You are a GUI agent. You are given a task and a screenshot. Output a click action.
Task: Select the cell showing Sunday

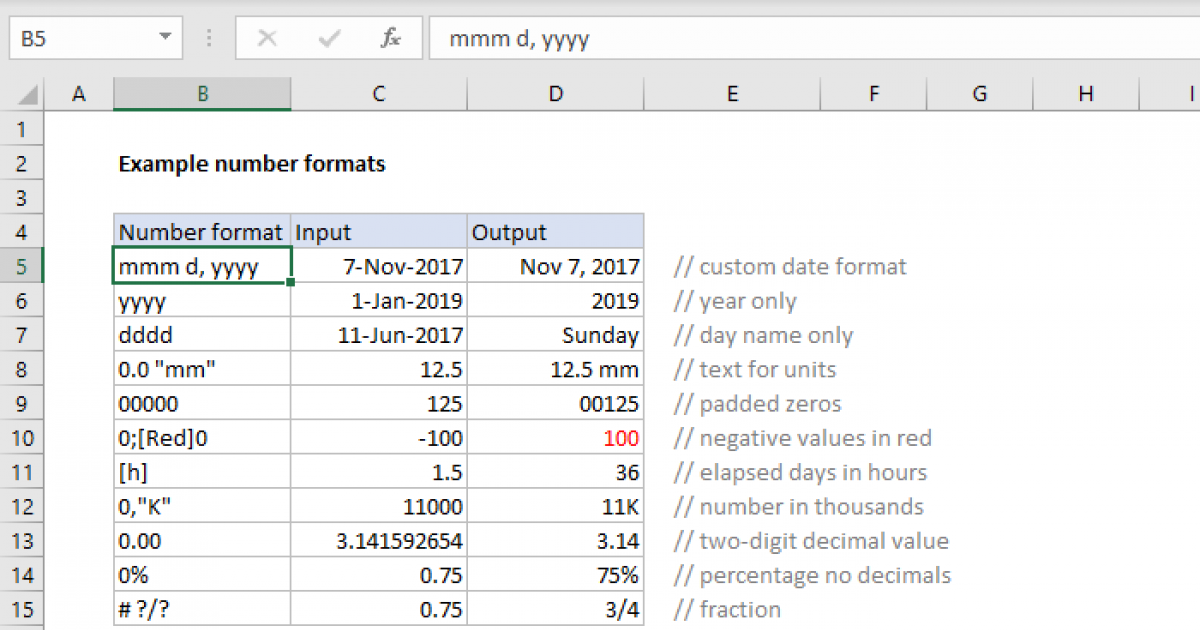pyautogui.click(x=555, y=335)
